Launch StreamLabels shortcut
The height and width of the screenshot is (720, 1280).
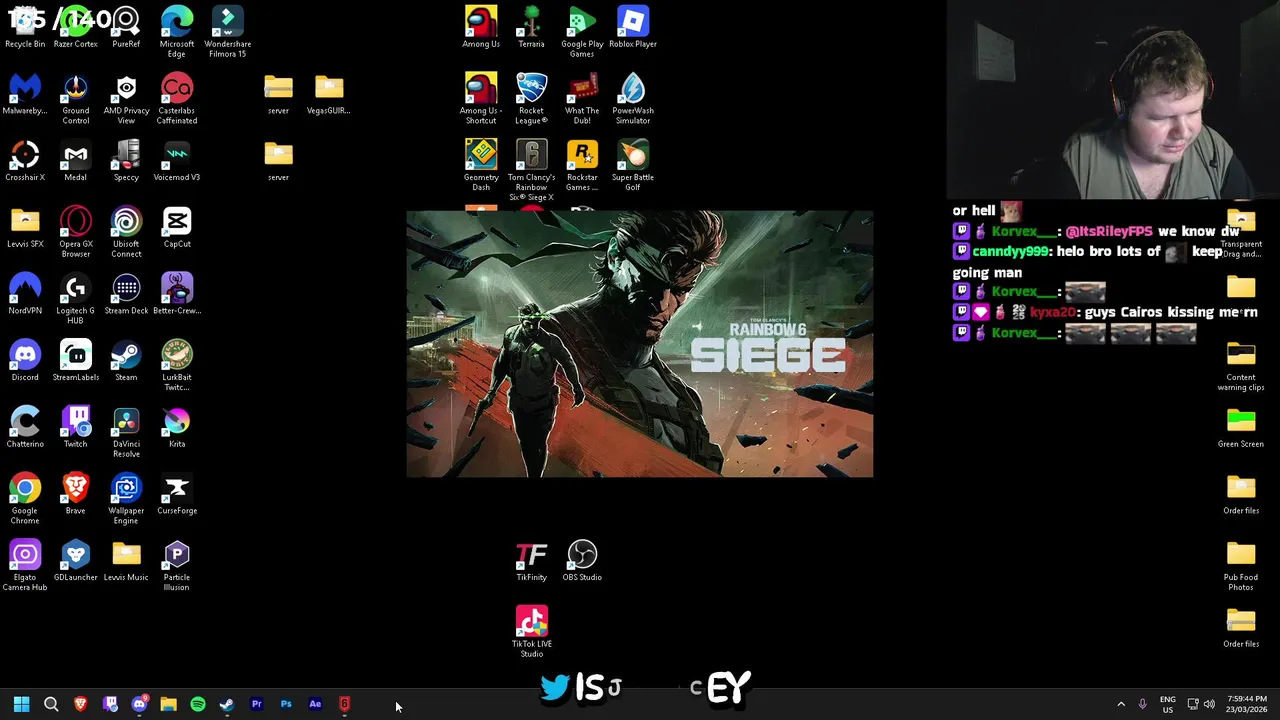point(76,361)
